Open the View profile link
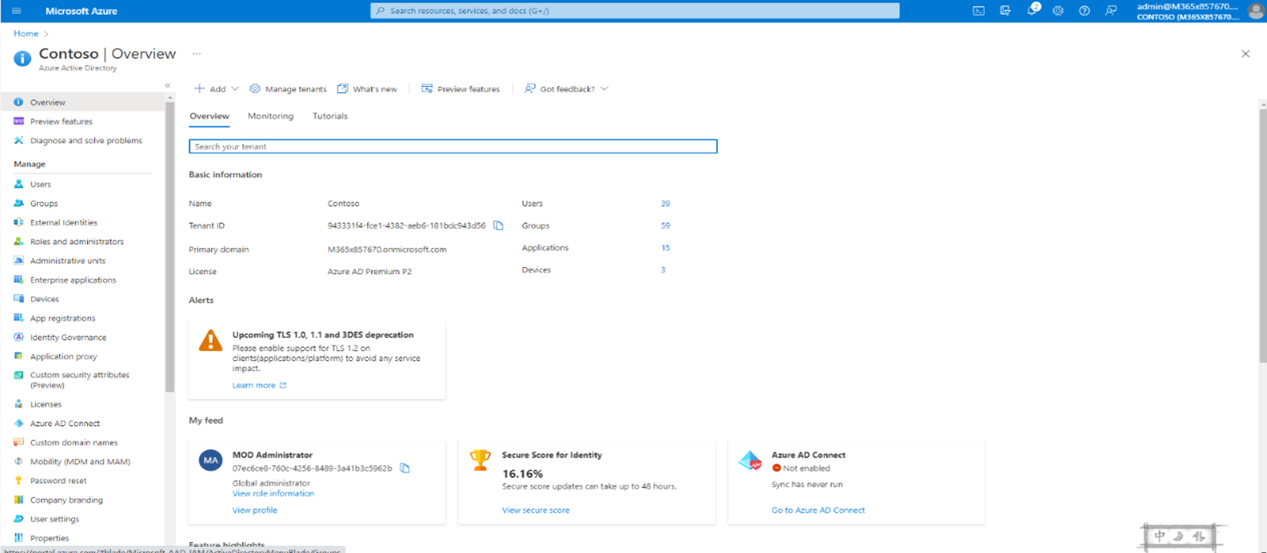Screen dimensions: 1267x553 coord(255,510)
